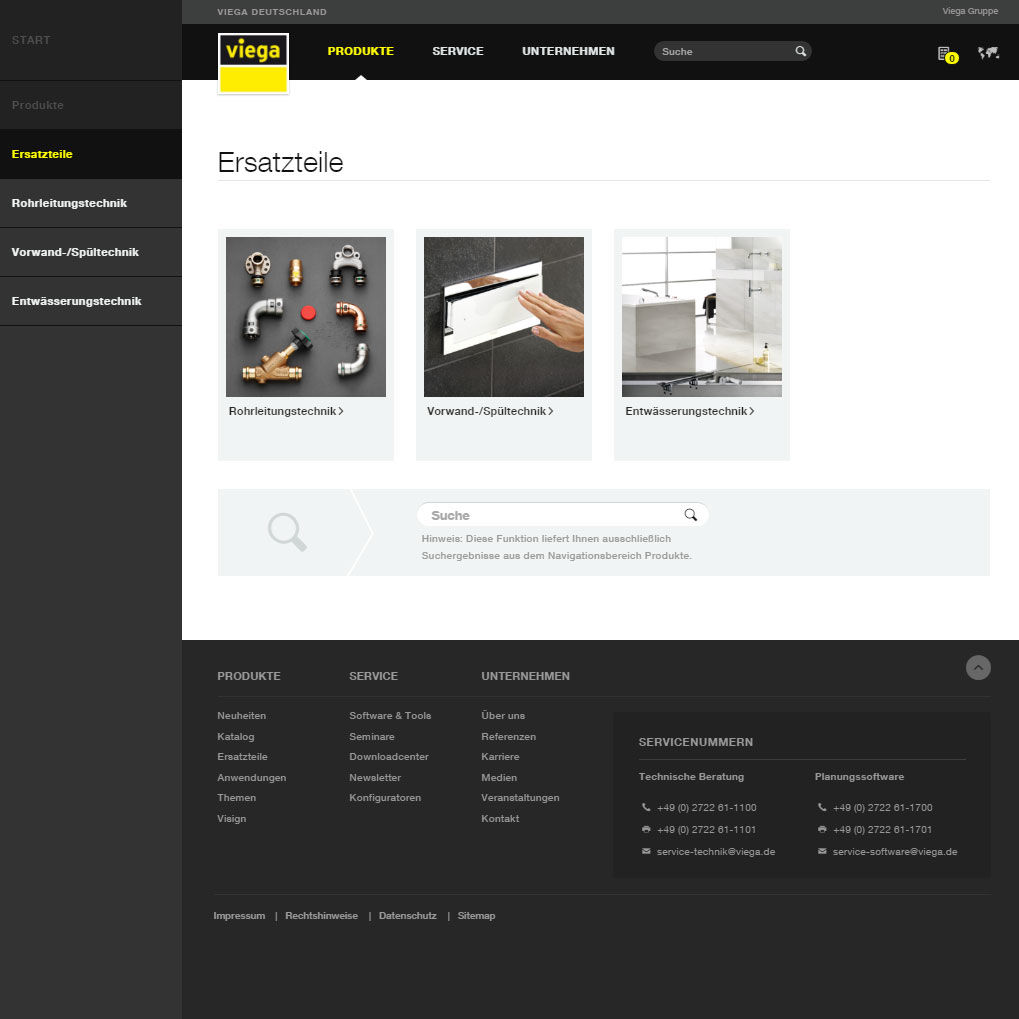Open Medien in the footer
Viewport: 1019px width, 1019px height.
pyautogui.click(x=498, y=777)
